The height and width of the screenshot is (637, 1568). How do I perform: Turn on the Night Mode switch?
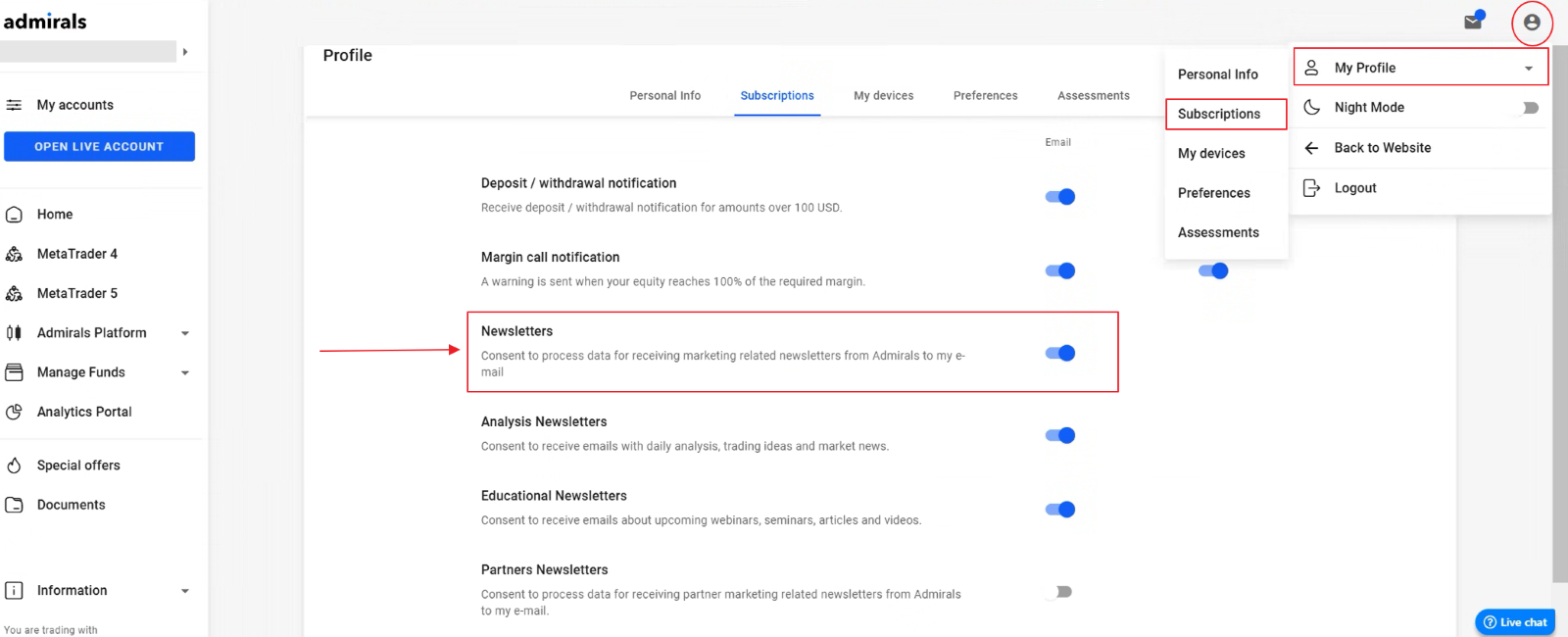tap(1528, 108)
